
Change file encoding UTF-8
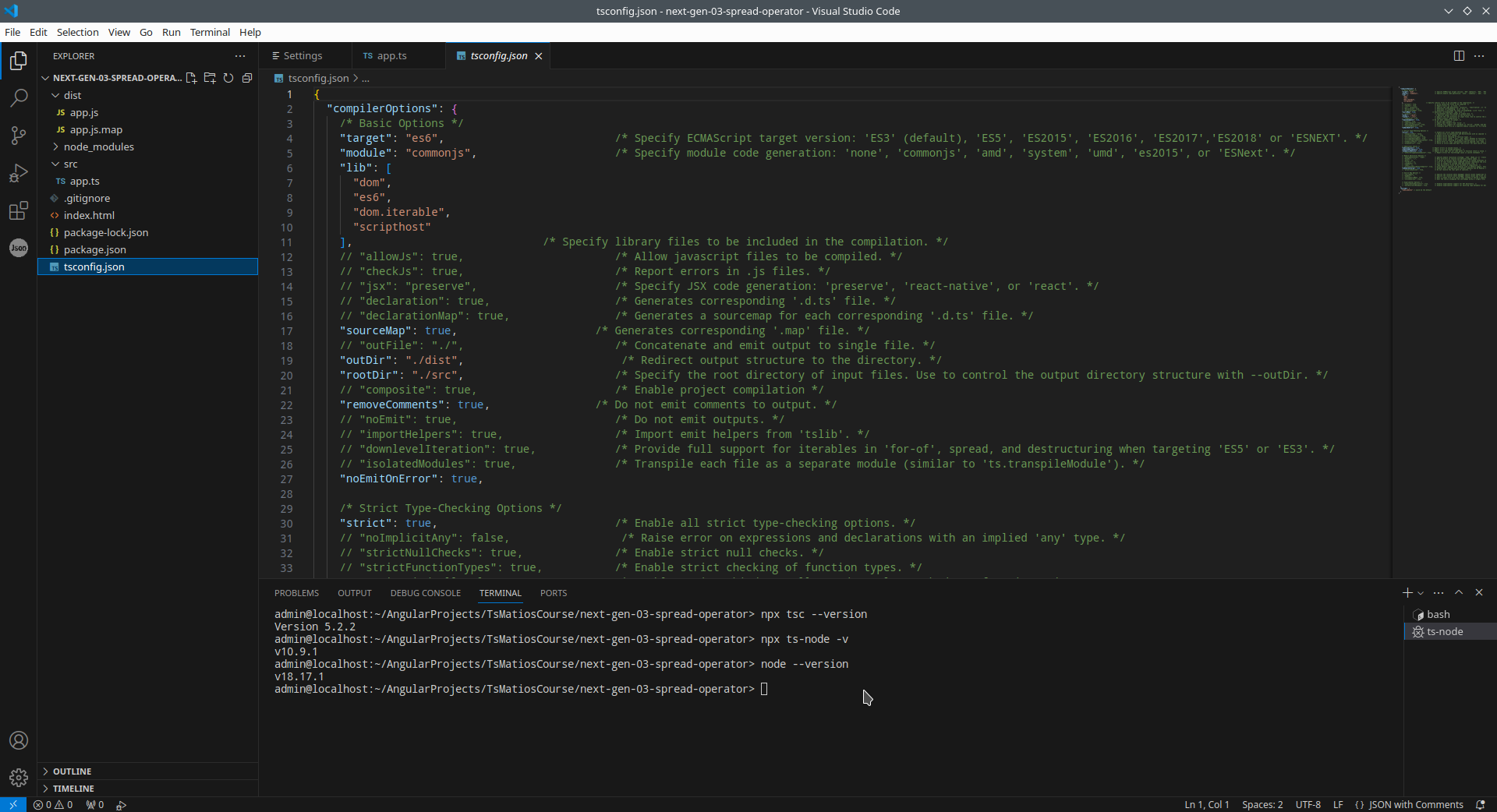pyautogui.click(x=1308, y=805)
